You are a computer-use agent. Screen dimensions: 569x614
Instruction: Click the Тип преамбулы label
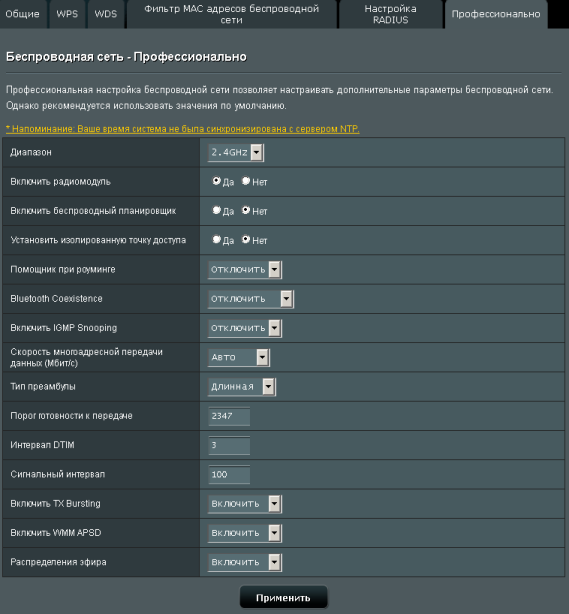coord(43,386)
